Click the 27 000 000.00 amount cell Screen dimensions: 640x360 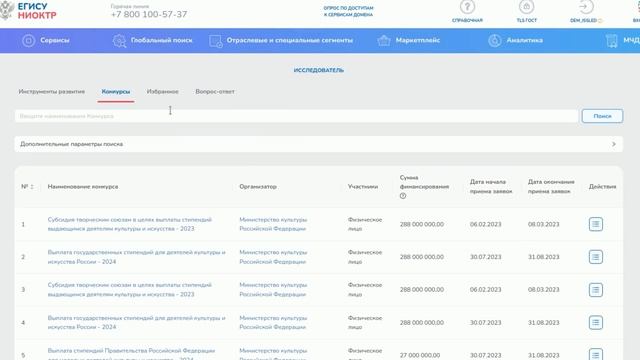coord(420,355)
